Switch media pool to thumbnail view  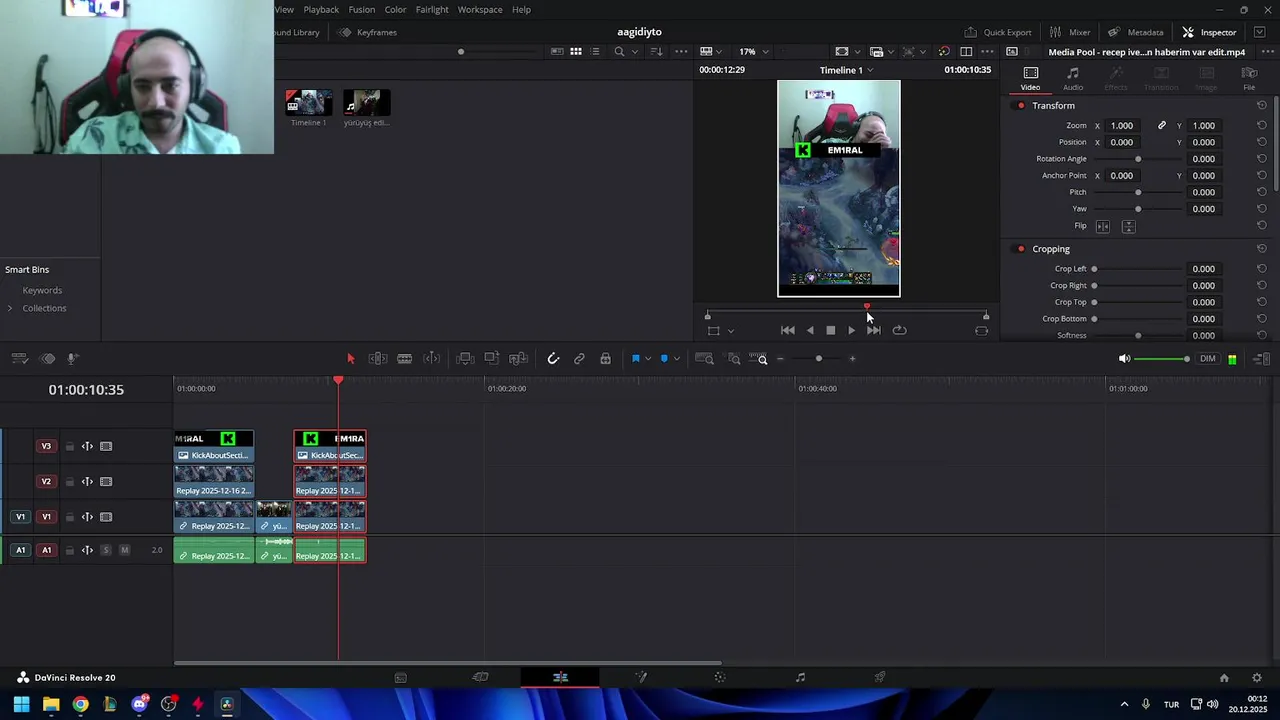pos(576,51)
